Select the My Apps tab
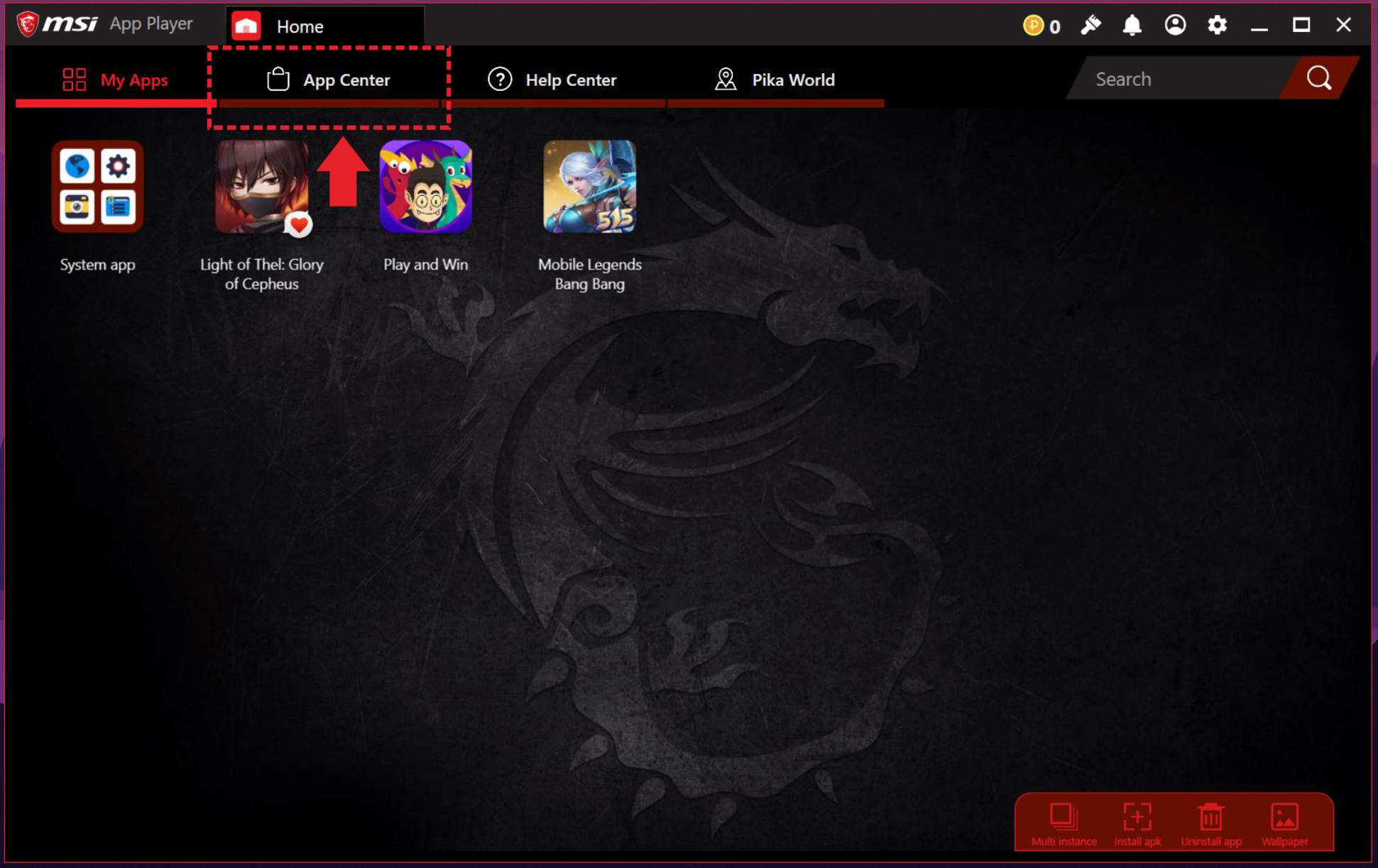The height and width of the screenshot is (868, 1378). click(115, 79)
